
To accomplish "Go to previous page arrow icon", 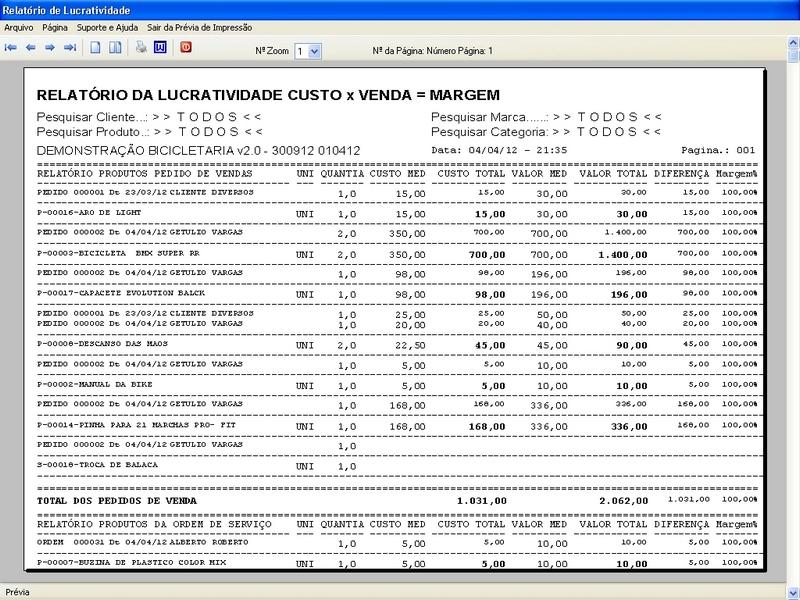I will pos(31,48).
